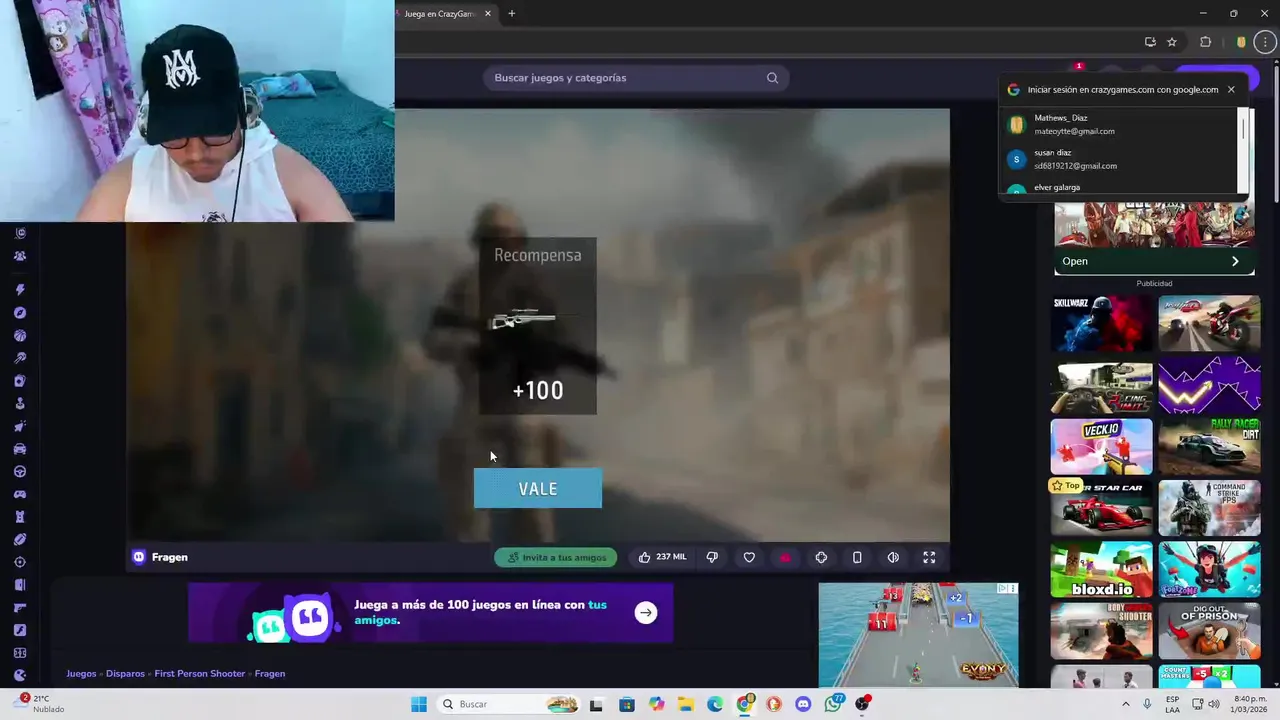Open the VECK.IO game thumbnail
Image resolution: width=1280 pixels, height=720 pixels.
(1101, 447)
